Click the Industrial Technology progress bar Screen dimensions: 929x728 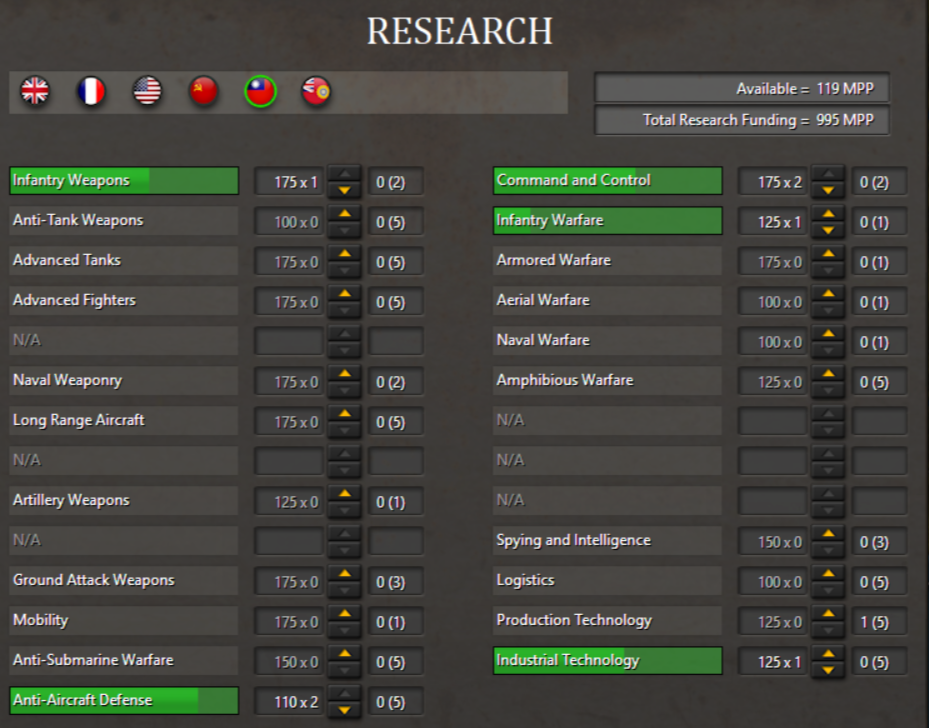click(608, 660)
